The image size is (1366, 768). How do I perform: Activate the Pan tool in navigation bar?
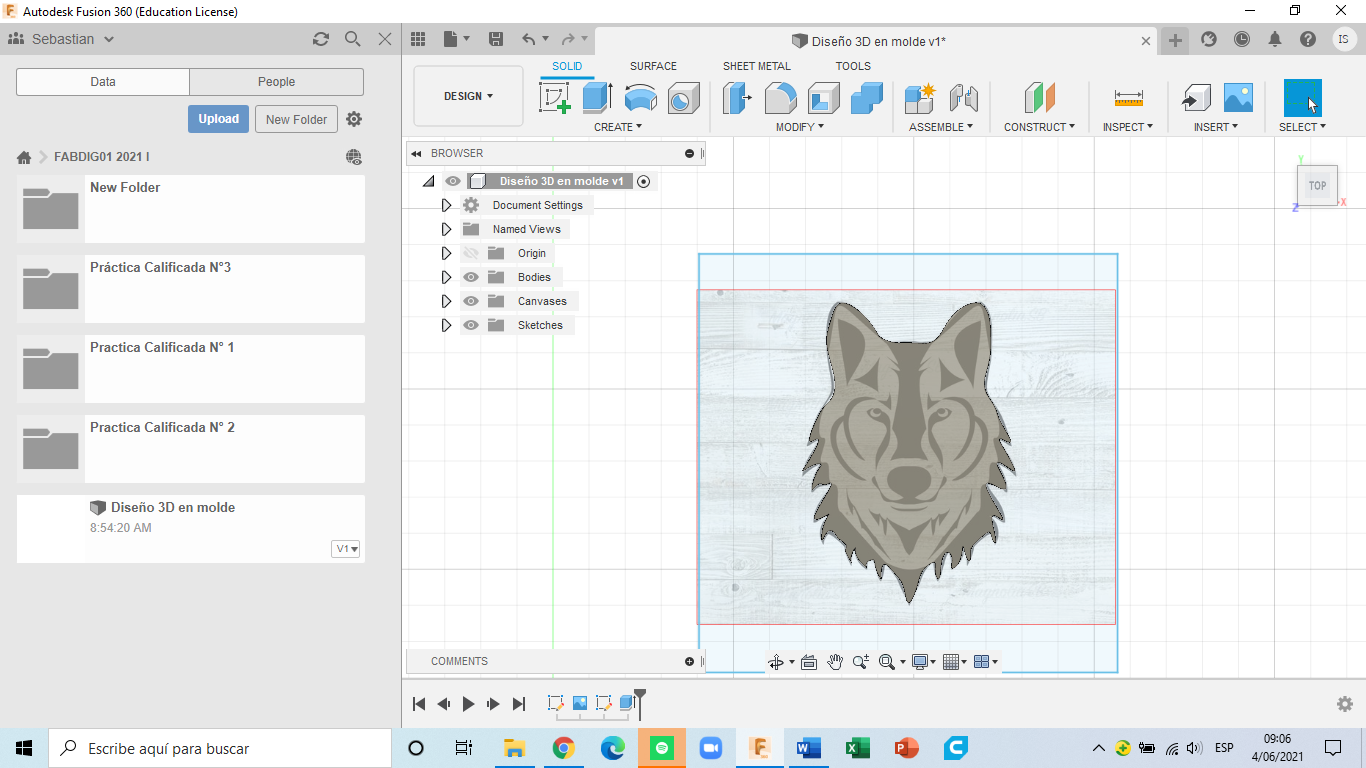point(835,661)
